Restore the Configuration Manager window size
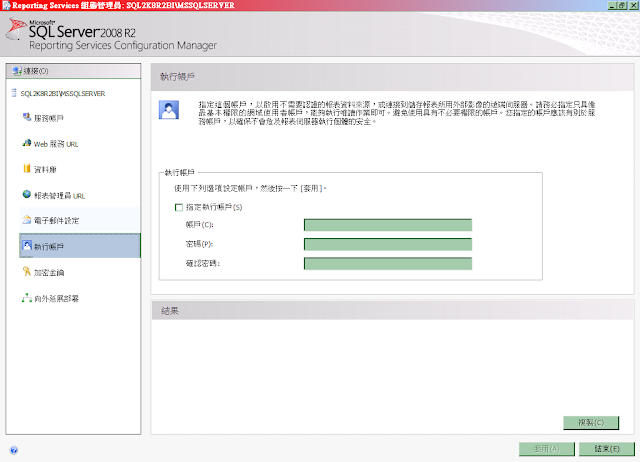Viewport: 640px width, 462px height. [622, 5]
